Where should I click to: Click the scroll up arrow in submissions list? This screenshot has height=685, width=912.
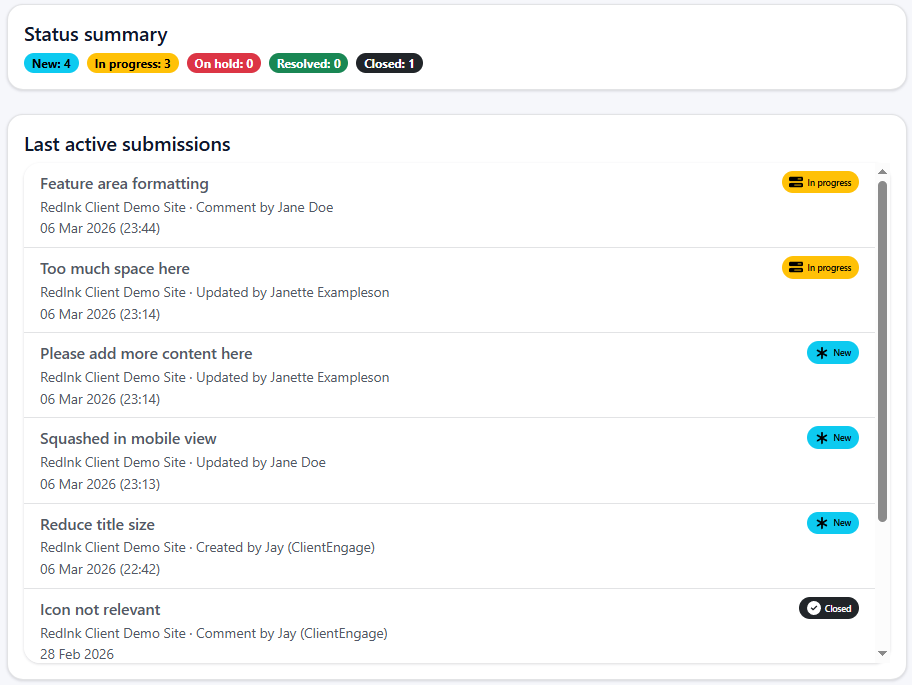pyautogui.click(x=882, y=172)
